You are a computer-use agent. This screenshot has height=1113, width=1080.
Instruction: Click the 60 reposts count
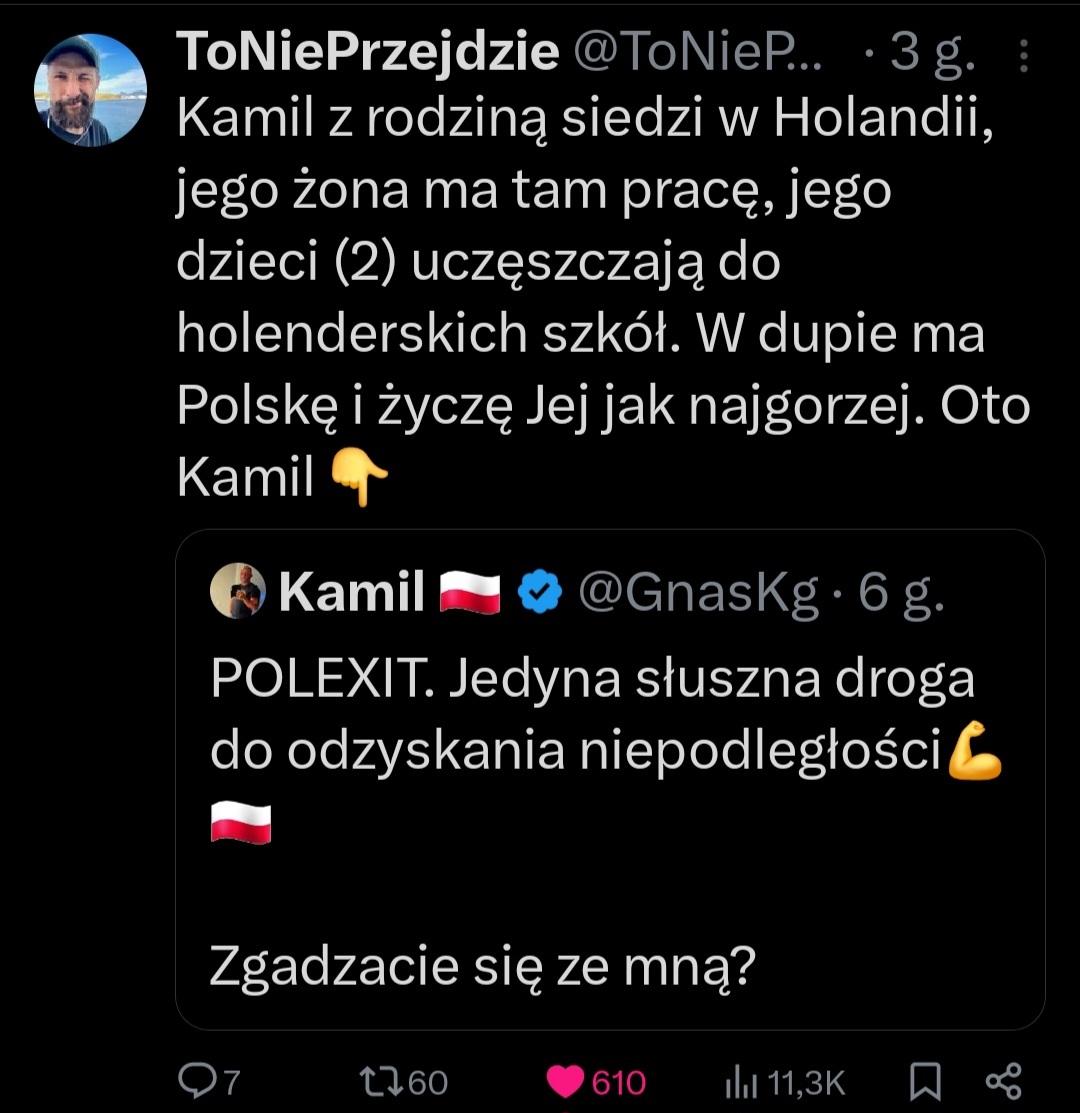click(428, 1082)
